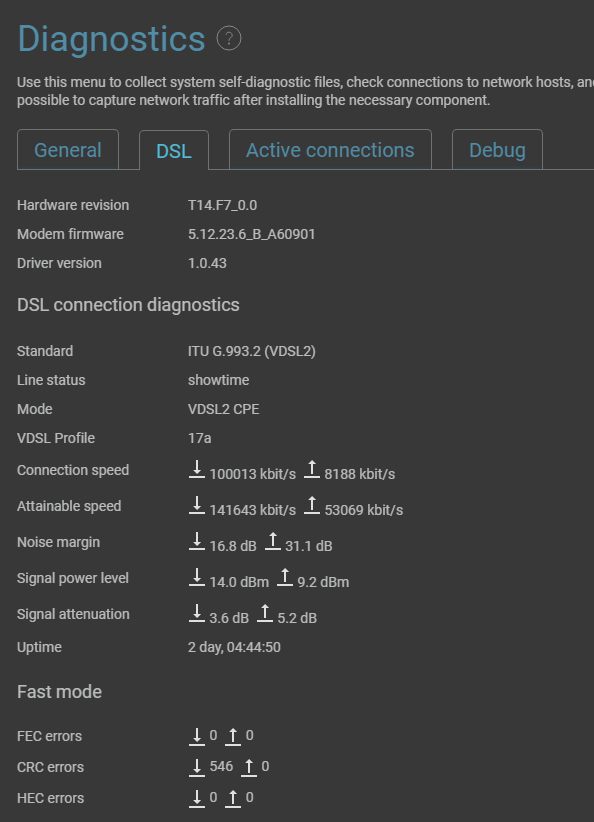Click the HEC errors download arrow icon
Screen dimensions: 594x822
[197, 798]
